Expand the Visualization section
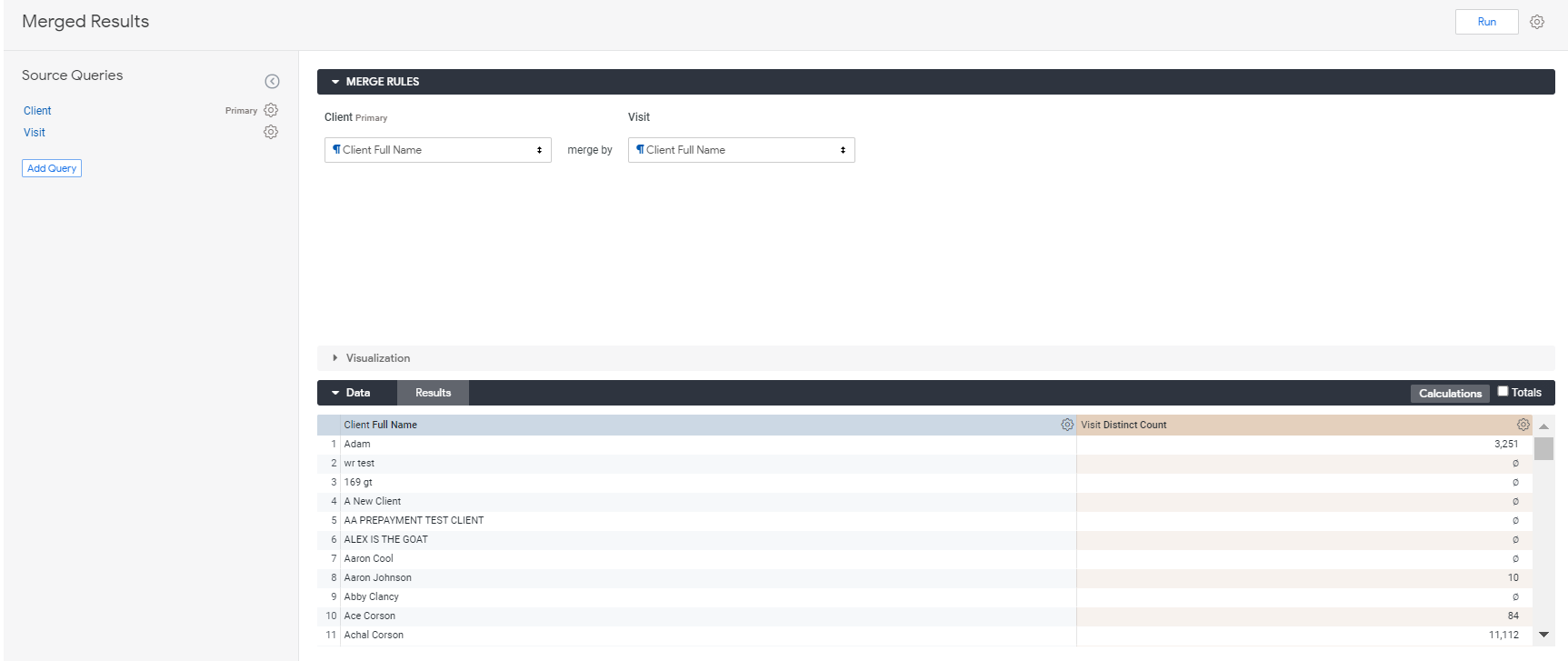The width and height of the screenshot is (1568, 661). (335, 358)
